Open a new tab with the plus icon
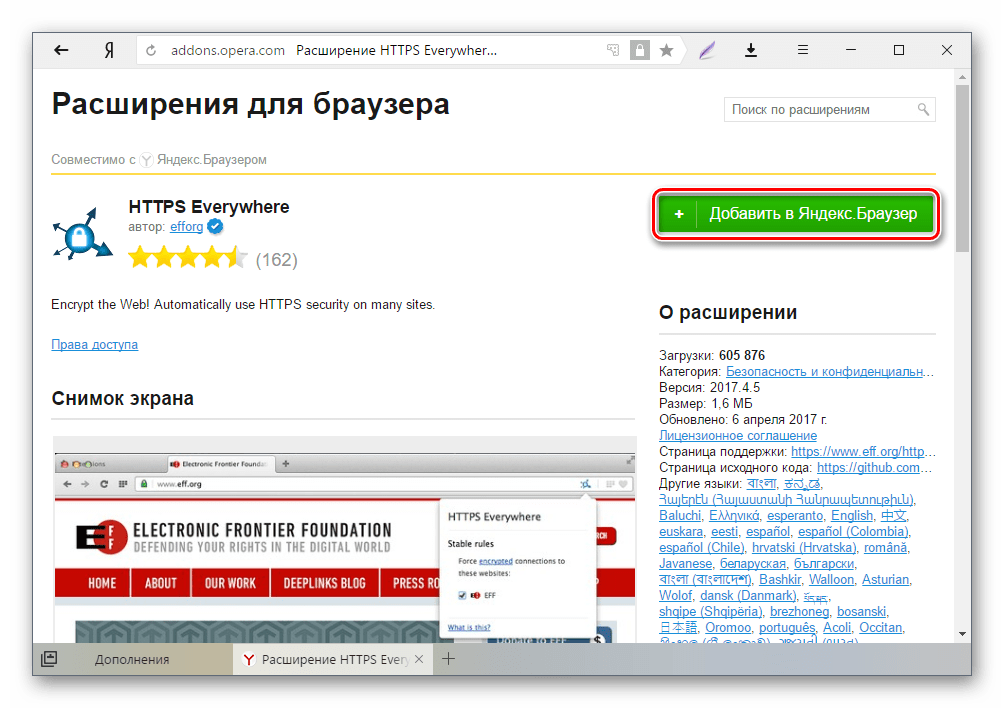Image resolution: width=1004 pixels, height=708 pixels. 449,659
